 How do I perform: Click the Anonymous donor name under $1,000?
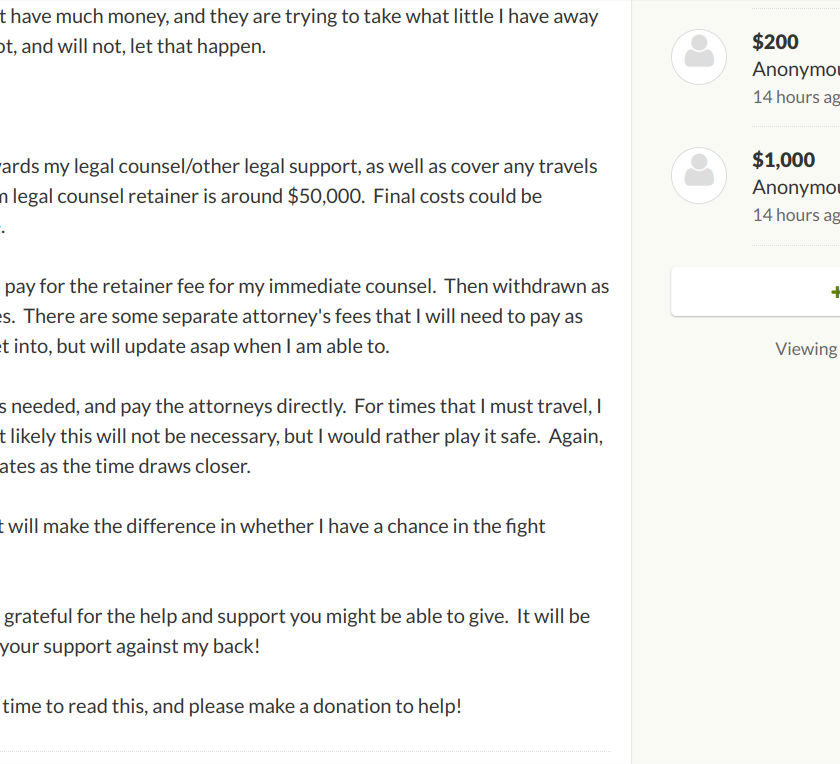tap(796, 187)
